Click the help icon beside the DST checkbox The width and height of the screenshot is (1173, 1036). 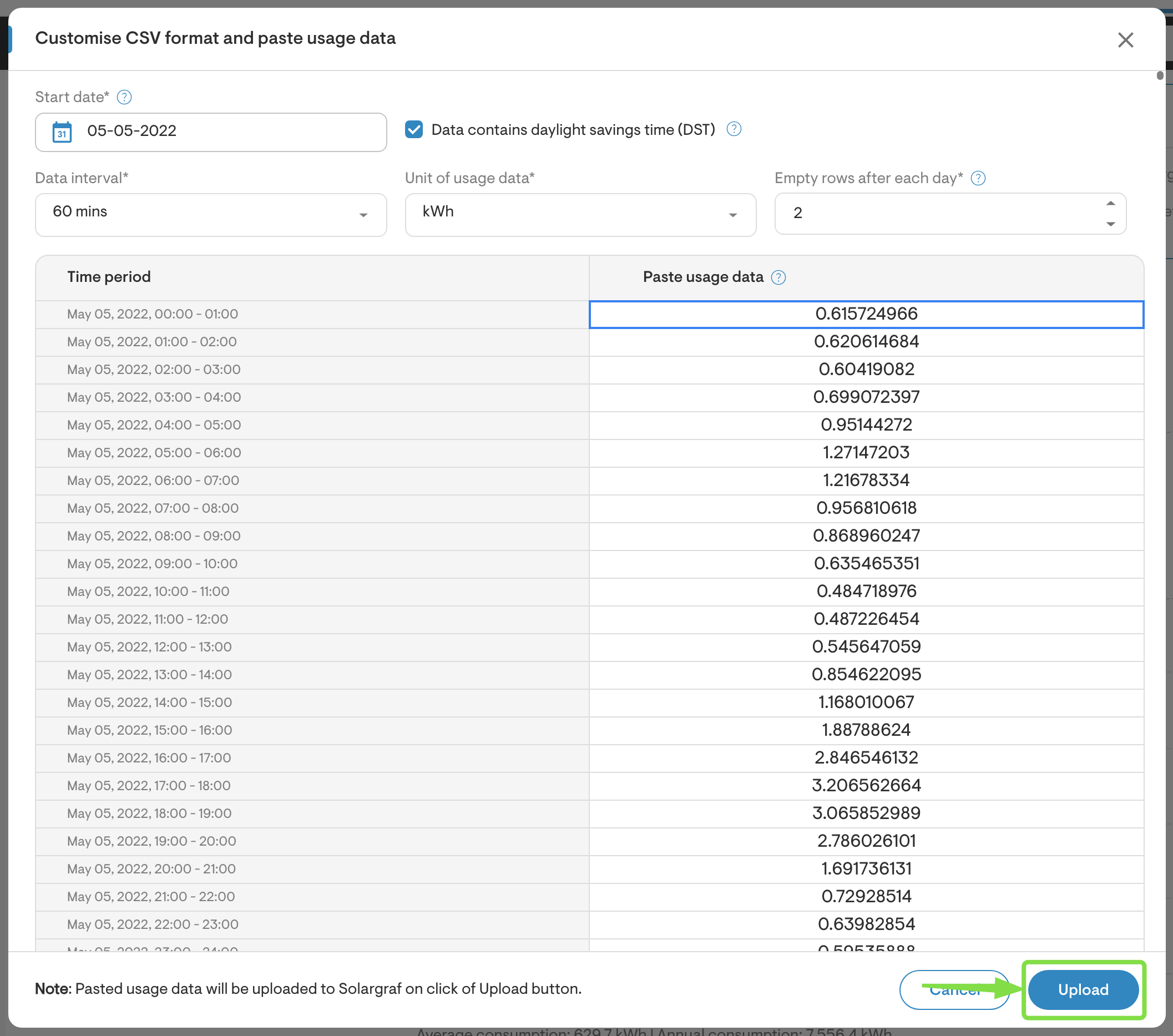734,129
